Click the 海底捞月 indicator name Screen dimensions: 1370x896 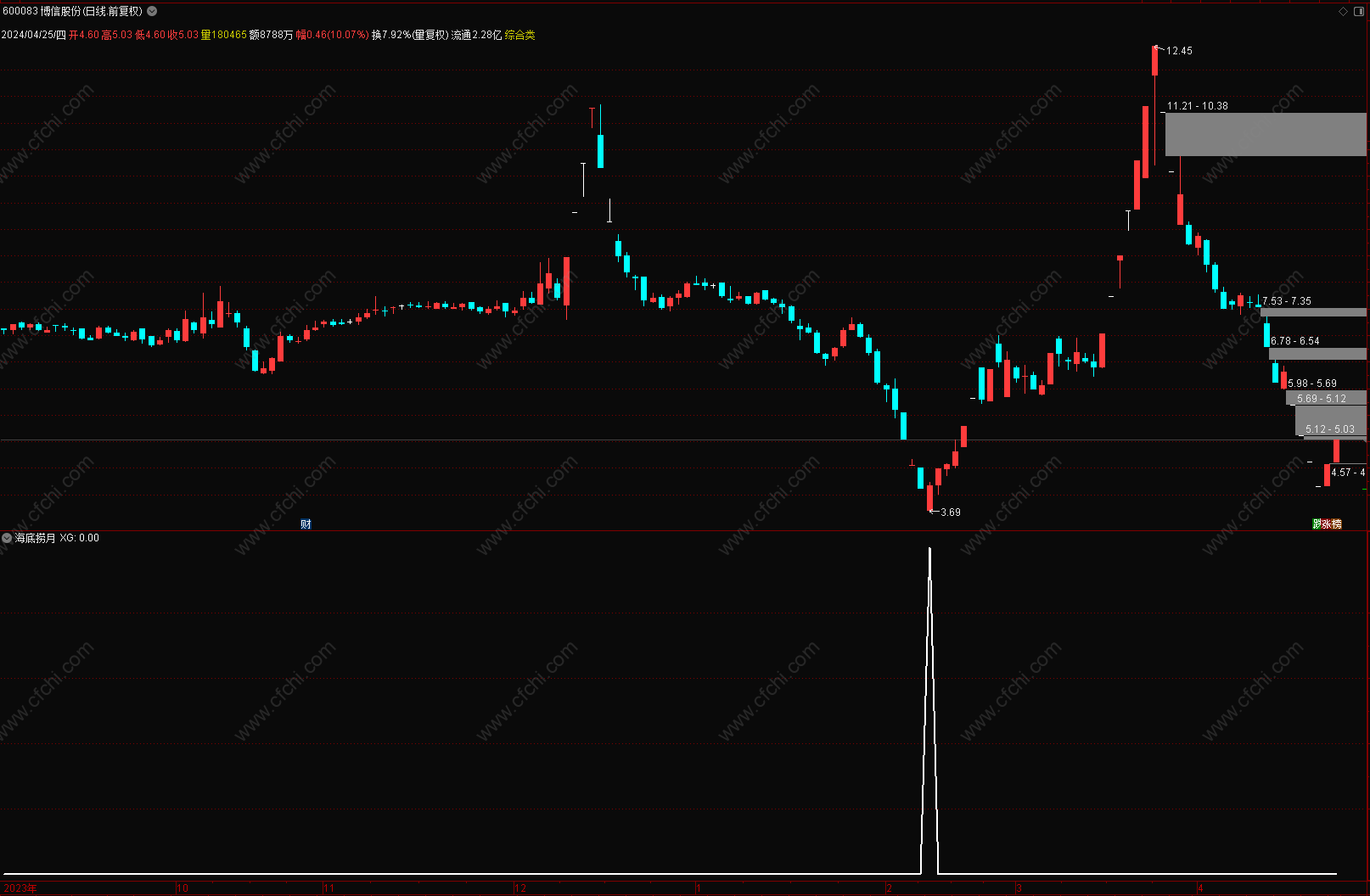[35, 538]
